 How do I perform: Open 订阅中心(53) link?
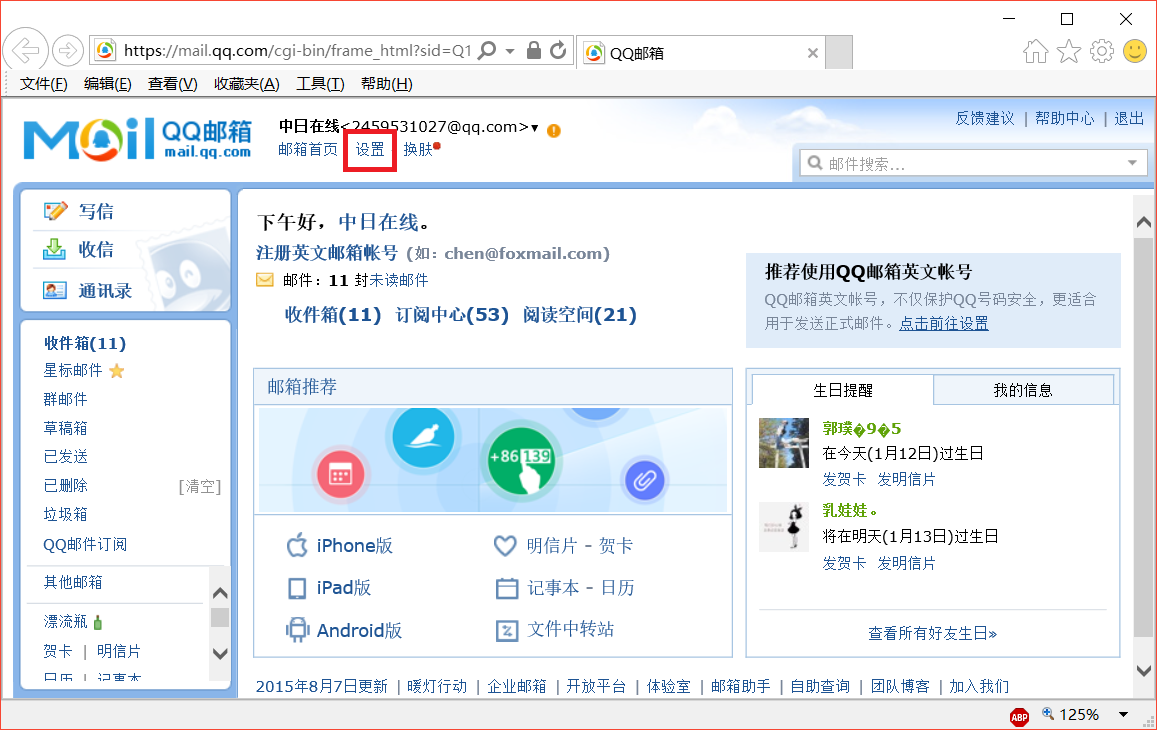point(452,315)
